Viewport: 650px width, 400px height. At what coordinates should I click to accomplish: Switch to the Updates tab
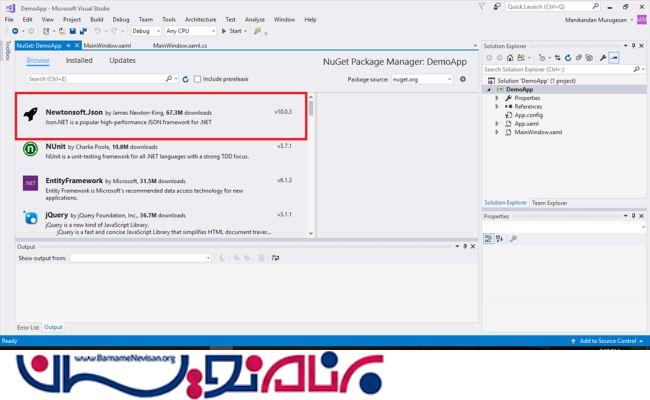coord(122,61)
